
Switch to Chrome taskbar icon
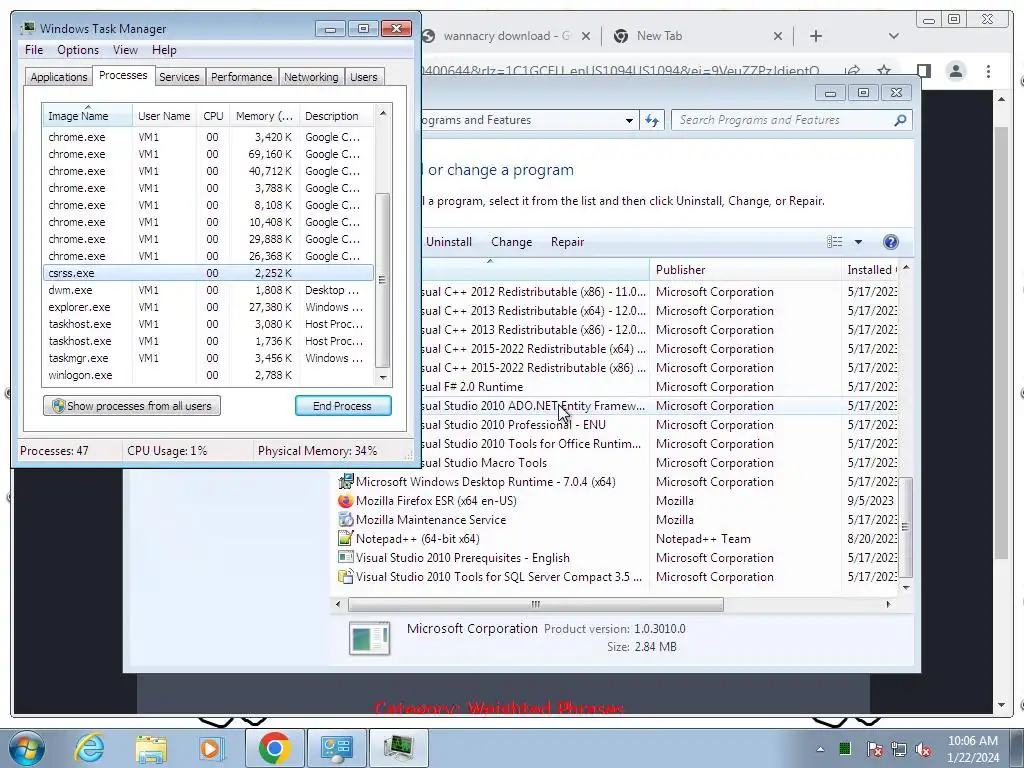275,748
